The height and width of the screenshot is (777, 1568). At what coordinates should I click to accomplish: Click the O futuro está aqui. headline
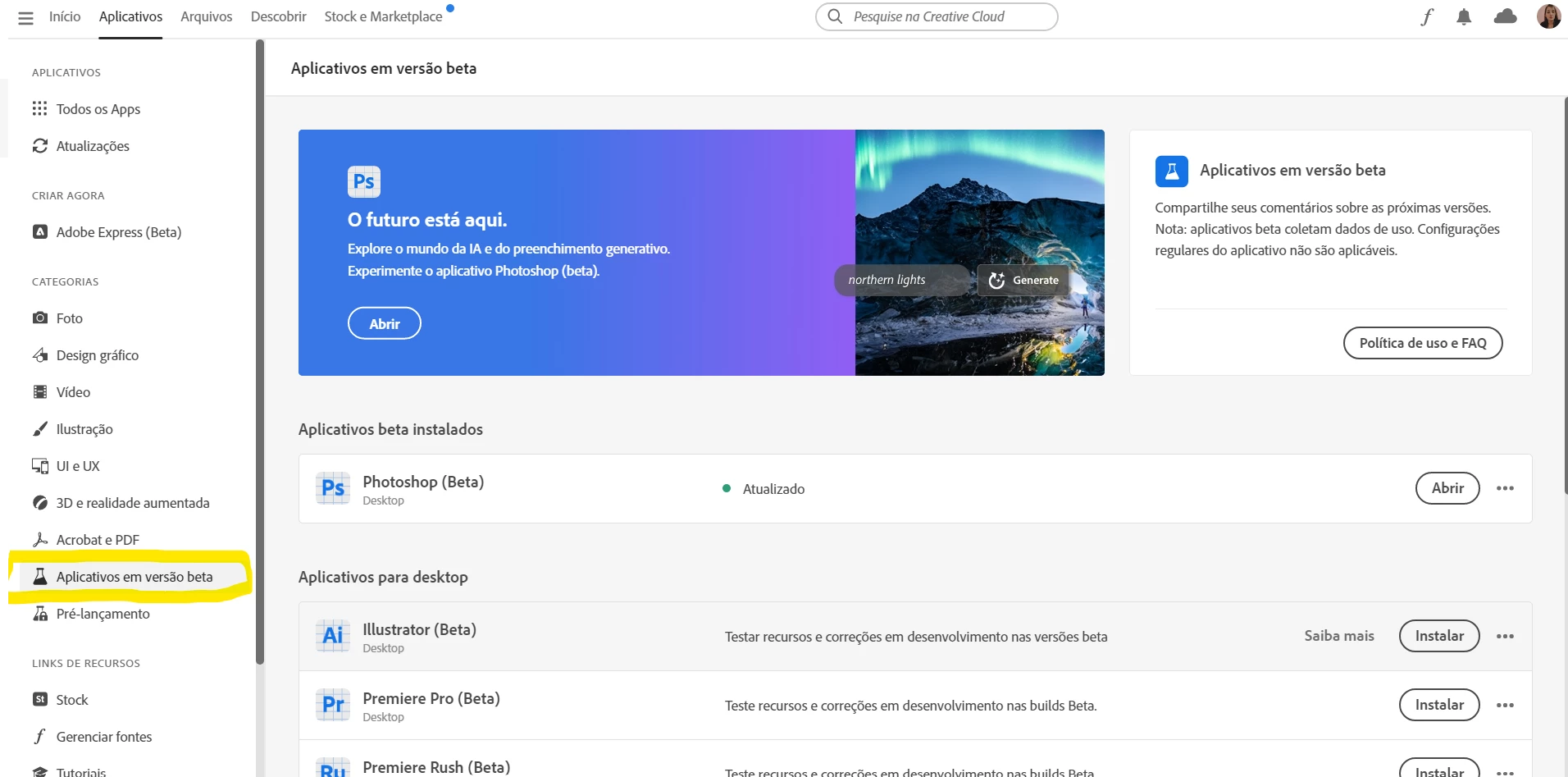coord(427,220)
